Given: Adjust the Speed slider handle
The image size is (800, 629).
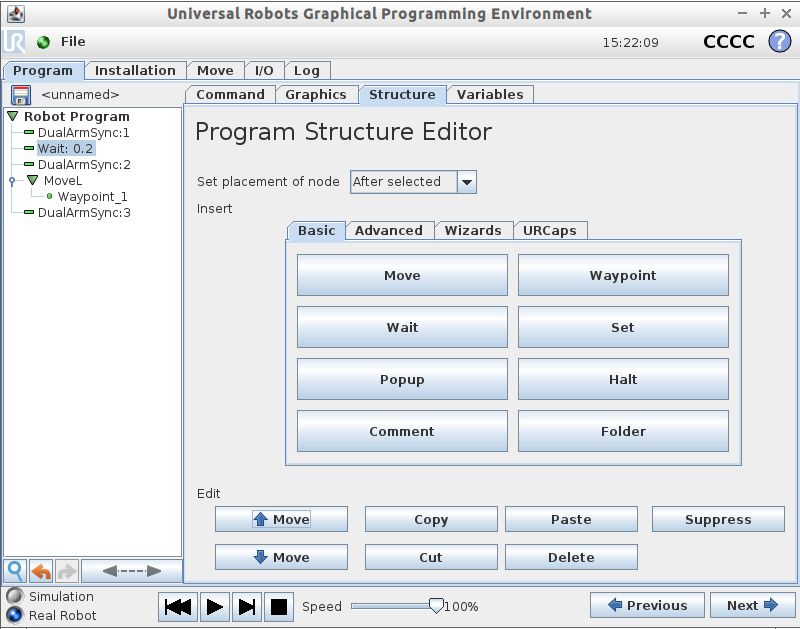Looking at the screenshot, I should tap(436, 606).
